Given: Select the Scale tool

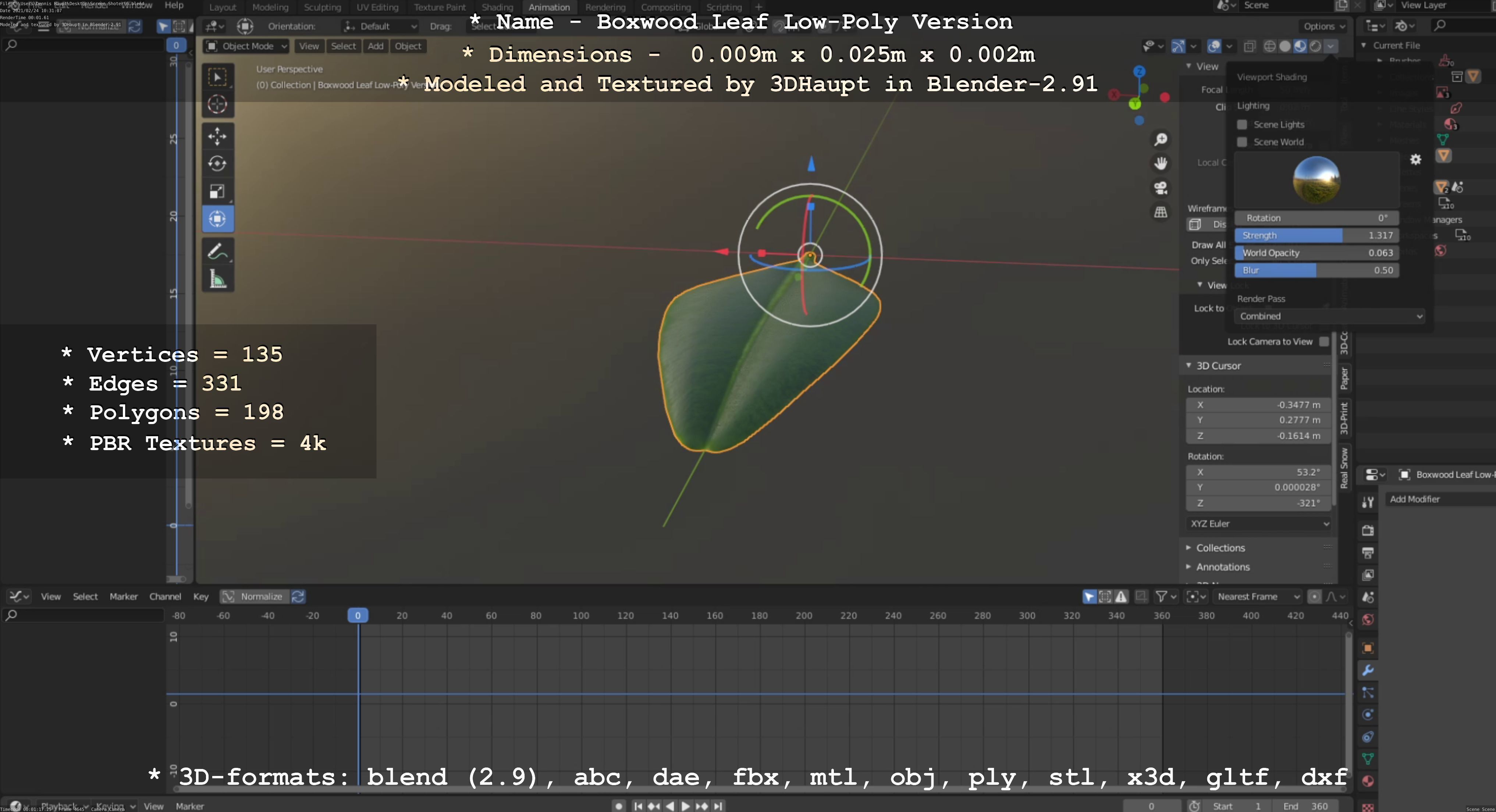Looking at the screenshot, I should (x=218, y=192).
